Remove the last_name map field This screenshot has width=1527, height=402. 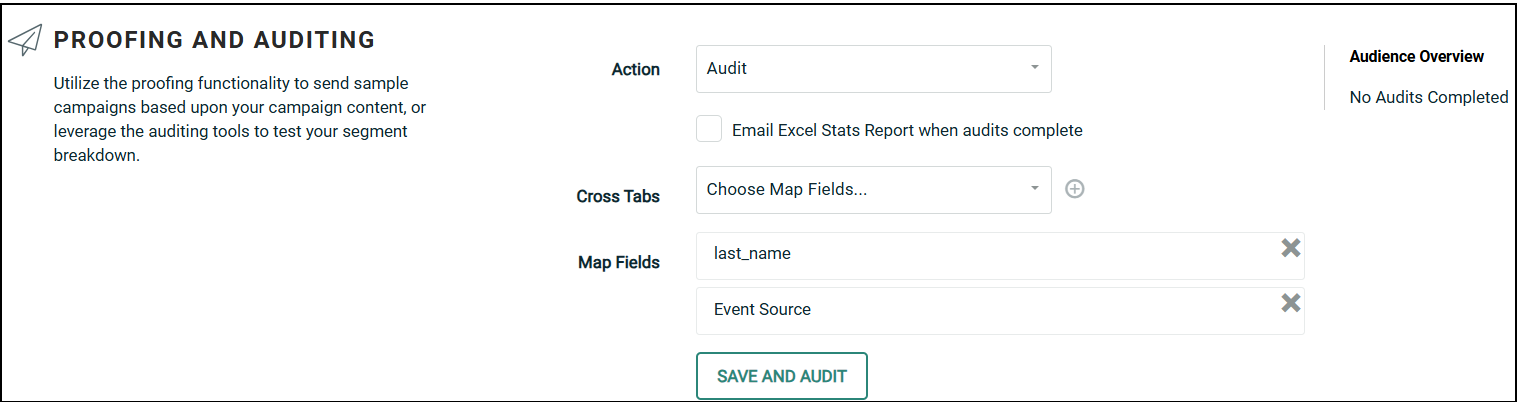pos(1290,248)
